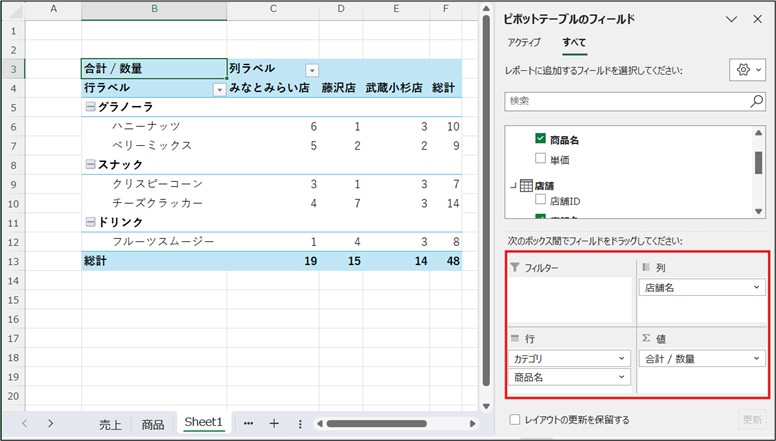
Task: Open hidden sheets ellipsis button
Action: (x=248, y=423)
